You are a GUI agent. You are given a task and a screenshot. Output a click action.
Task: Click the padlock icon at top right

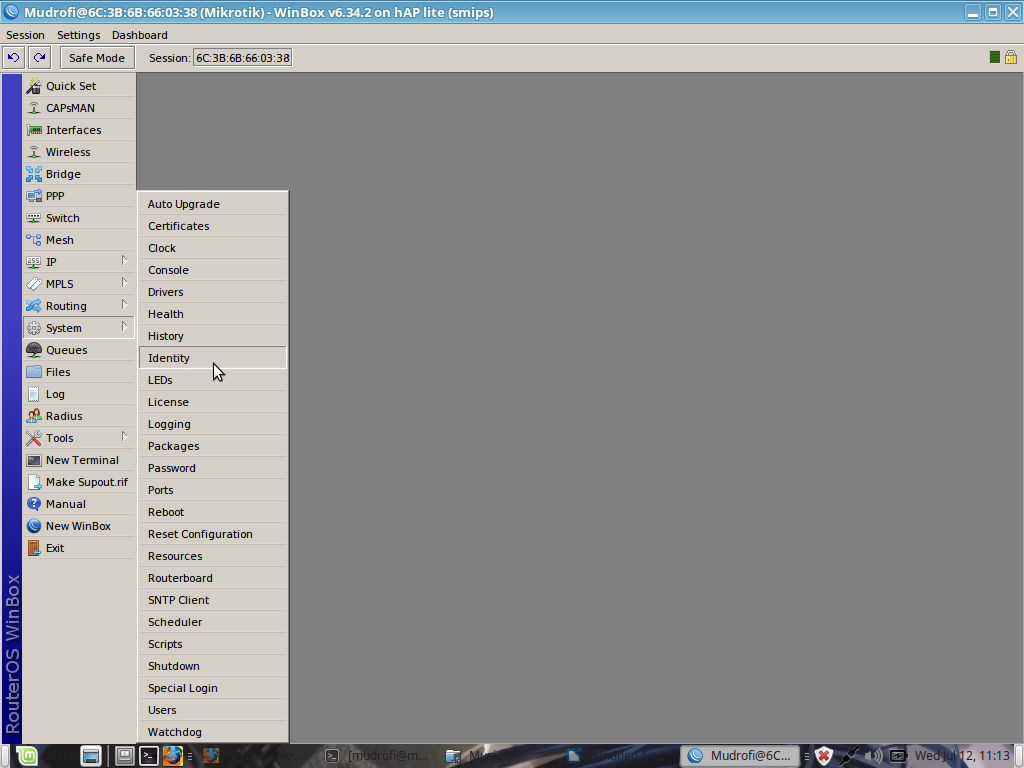pyautogui.click(x=1011, y=57)
